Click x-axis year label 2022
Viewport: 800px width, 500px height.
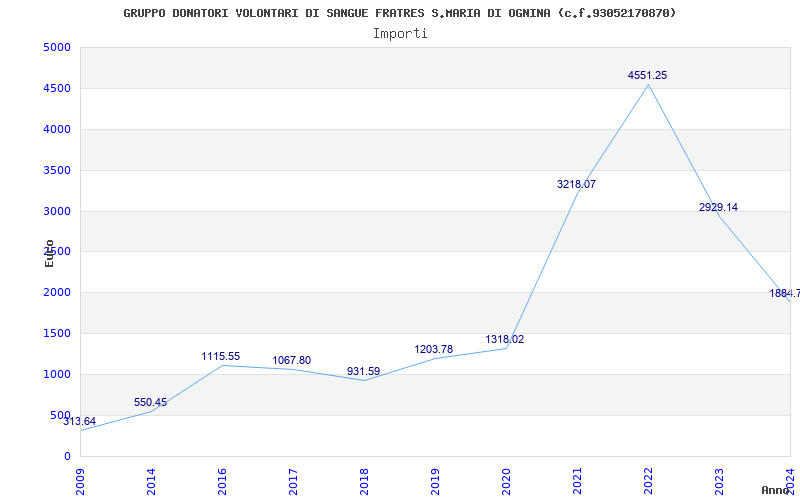[x=648, y=481]
